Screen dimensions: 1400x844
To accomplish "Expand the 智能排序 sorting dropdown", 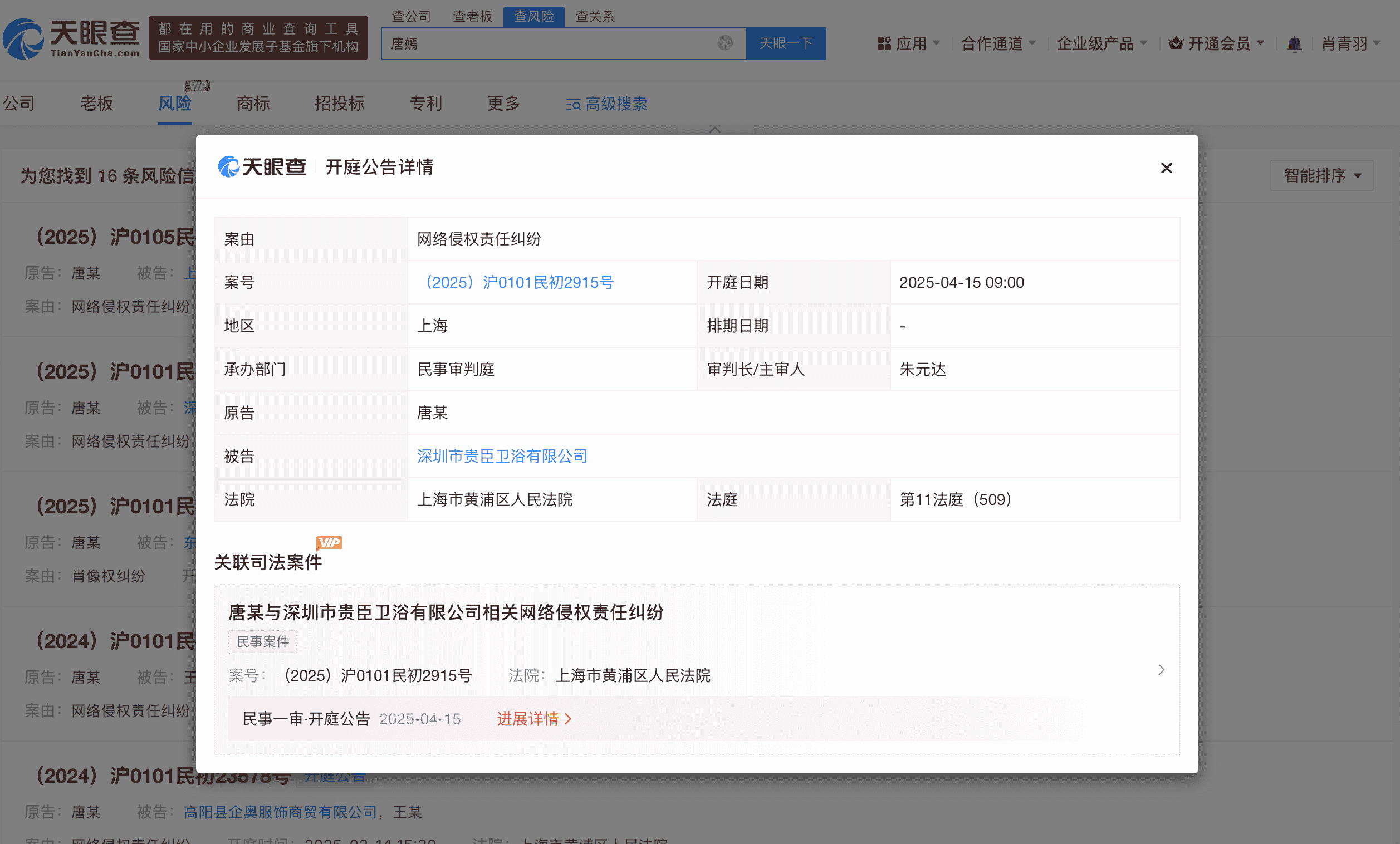I will coord(1321,175).
